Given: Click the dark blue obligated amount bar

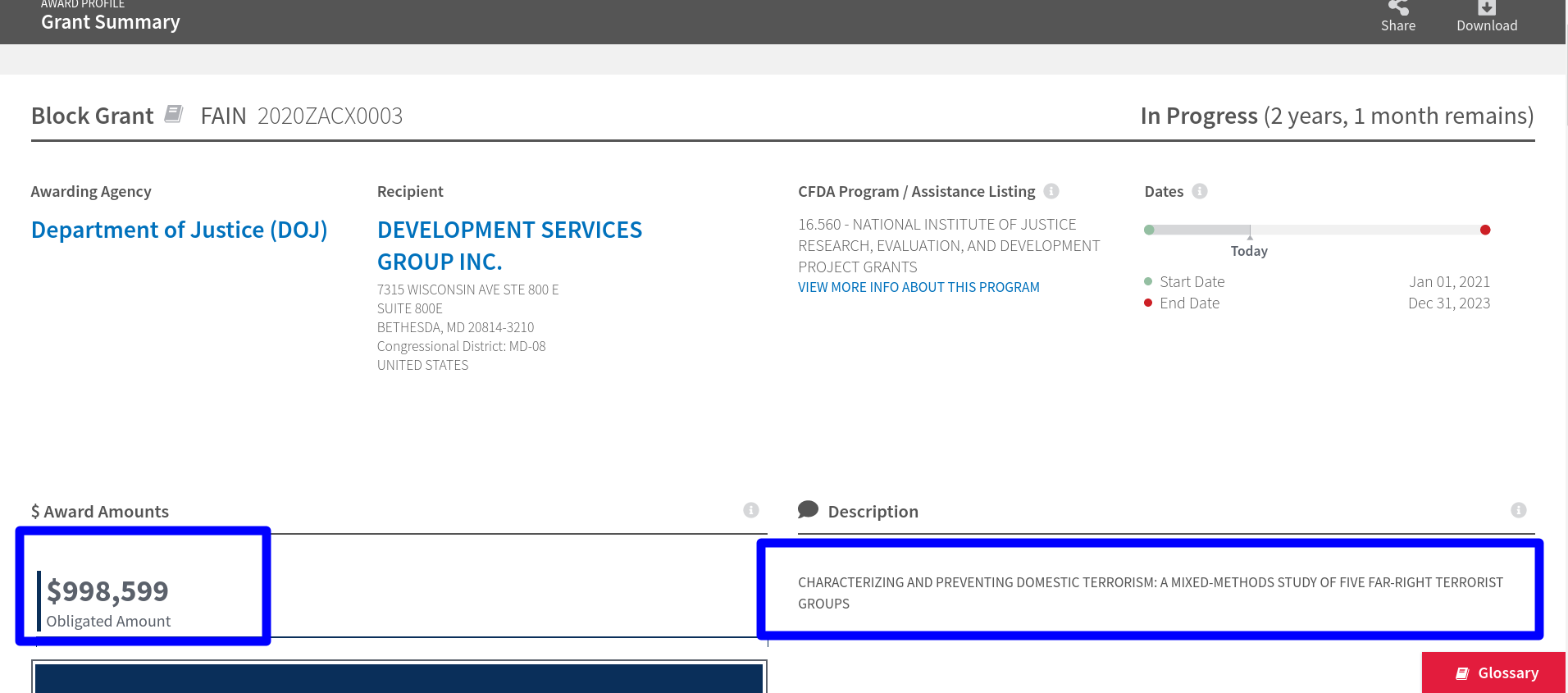Looking at the screenshot, I should pos(399,678).
